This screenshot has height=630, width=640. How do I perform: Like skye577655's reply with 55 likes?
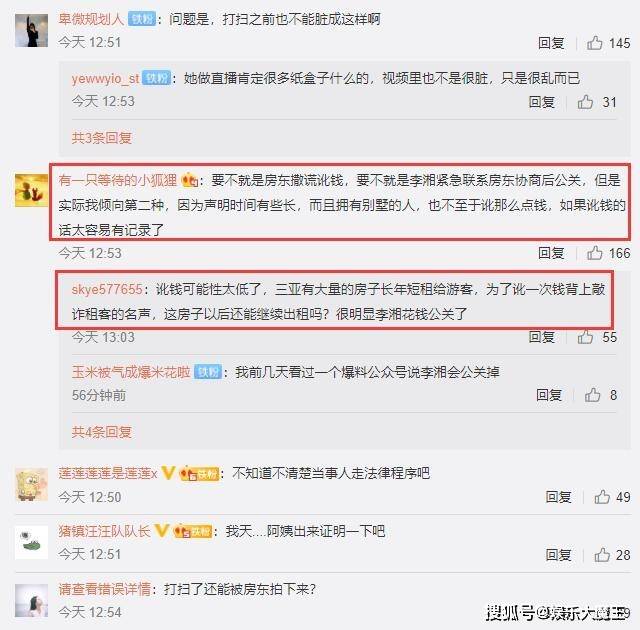585,337
